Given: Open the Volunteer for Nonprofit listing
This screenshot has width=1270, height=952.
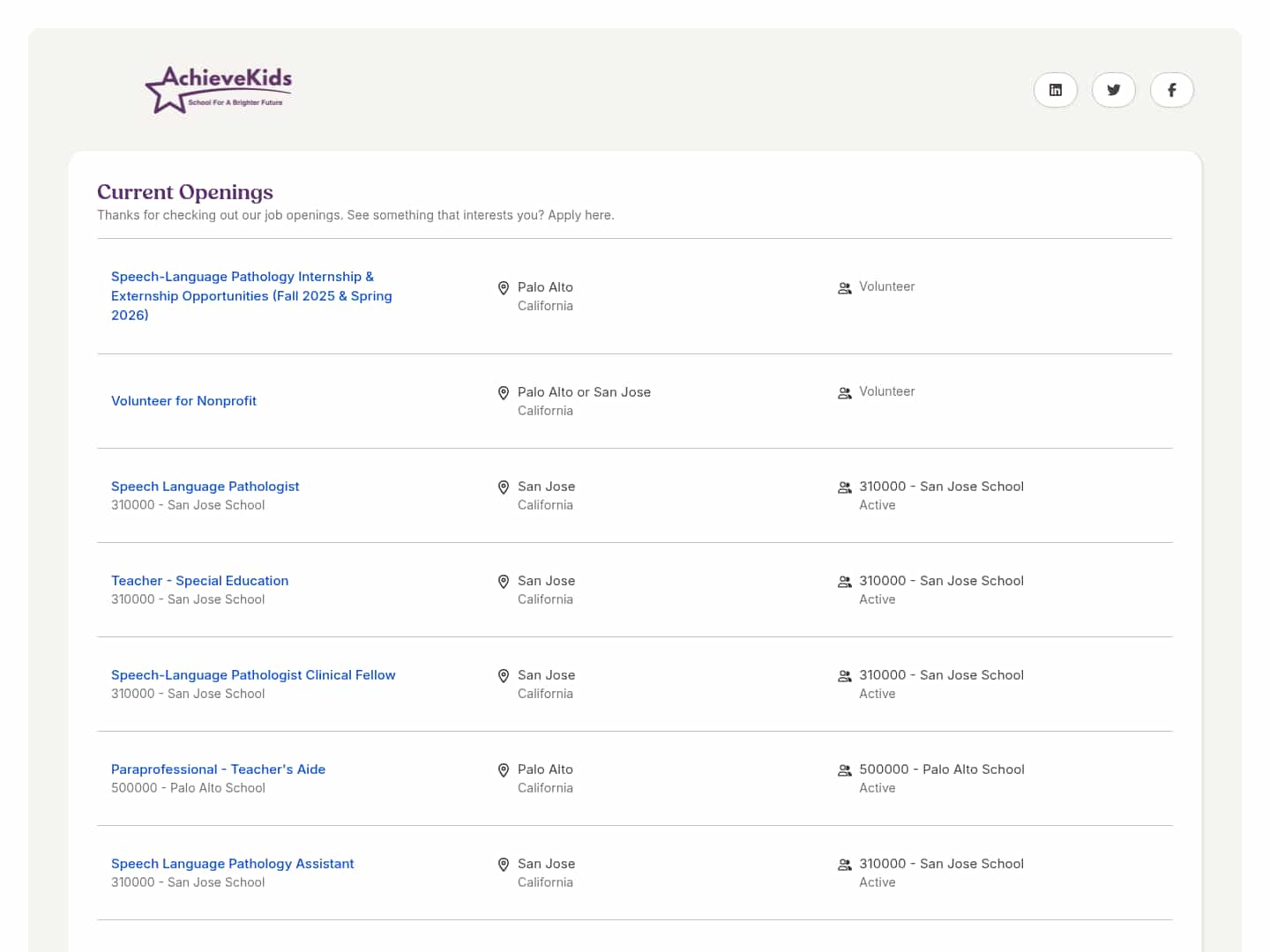Looking at the screenshot, I should click(x=183, y=400).
